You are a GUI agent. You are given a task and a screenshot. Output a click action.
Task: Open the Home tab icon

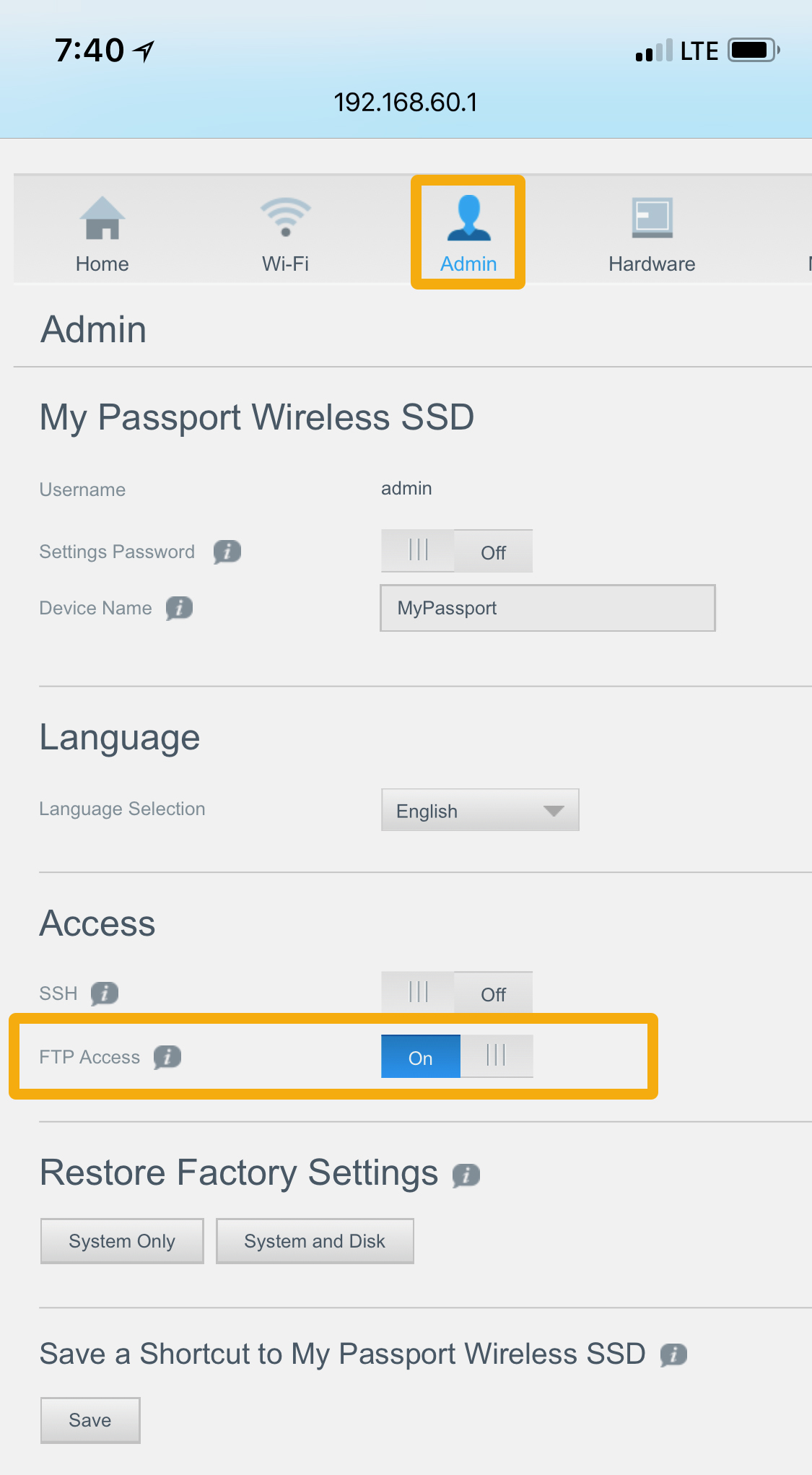102,218
